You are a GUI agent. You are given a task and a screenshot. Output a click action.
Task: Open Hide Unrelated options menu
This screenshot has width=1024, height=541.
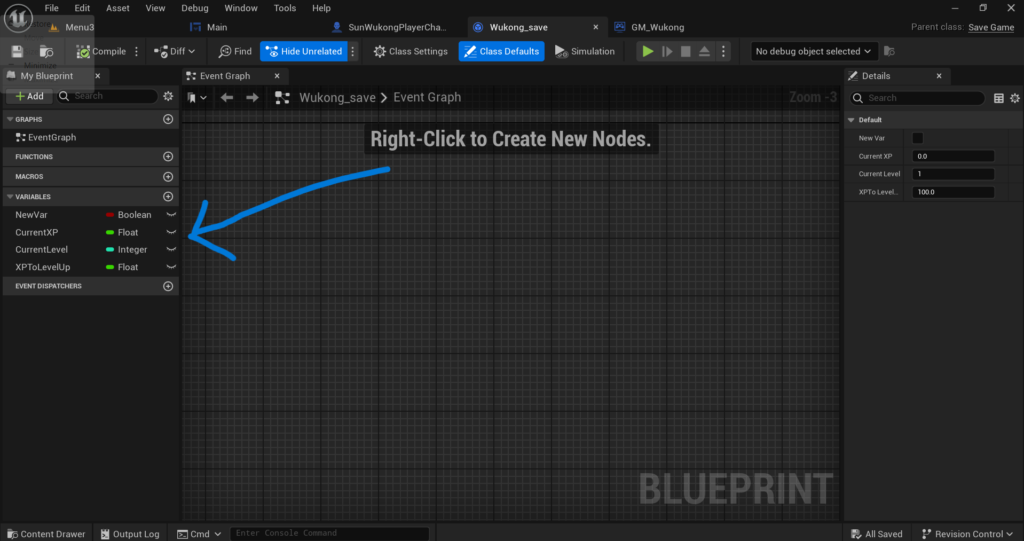(x=353, y=52)
